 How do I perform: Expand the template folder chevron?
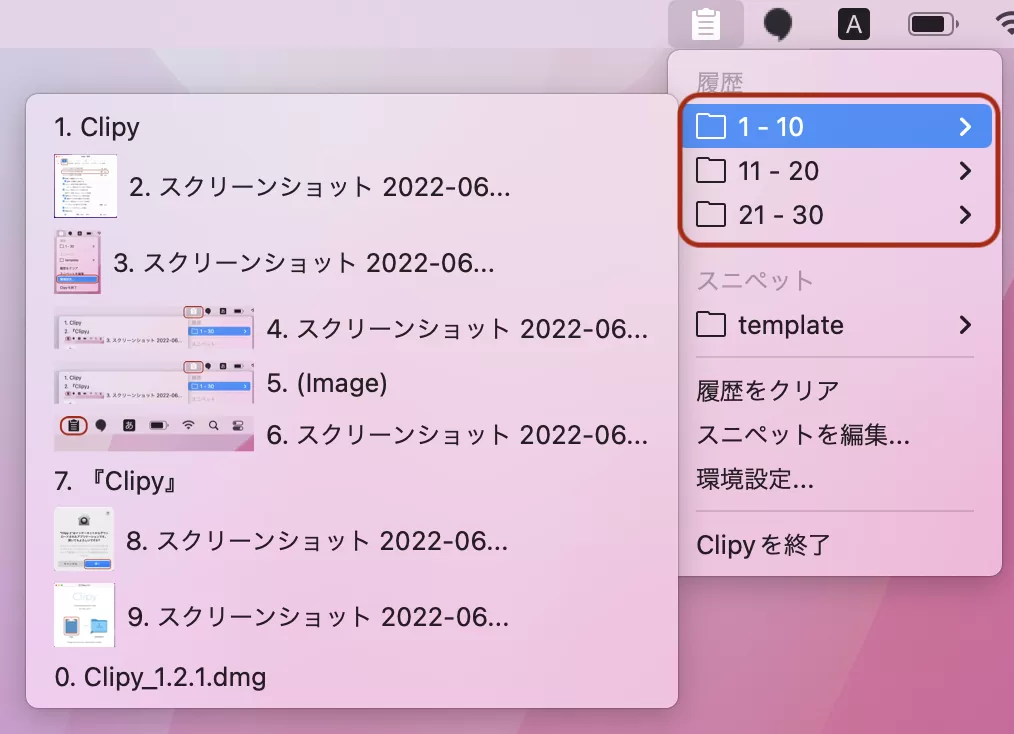[965, 325]
